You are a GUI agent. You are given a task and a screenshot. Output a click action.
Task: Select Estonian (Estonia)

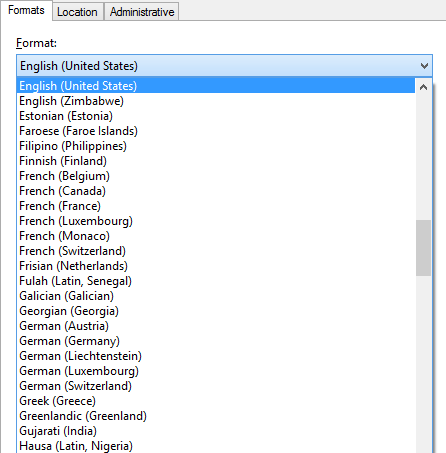coord(216,116)
